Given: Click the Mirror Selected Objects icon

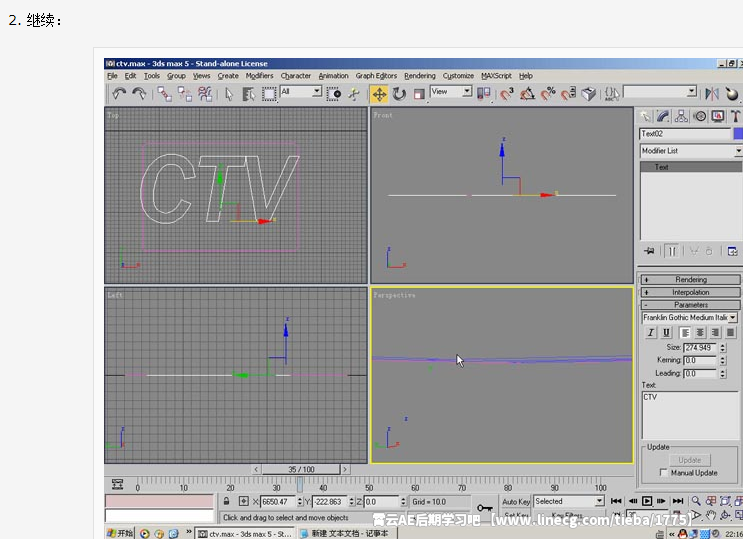Looking at the screenshot, I should (712, 94).
